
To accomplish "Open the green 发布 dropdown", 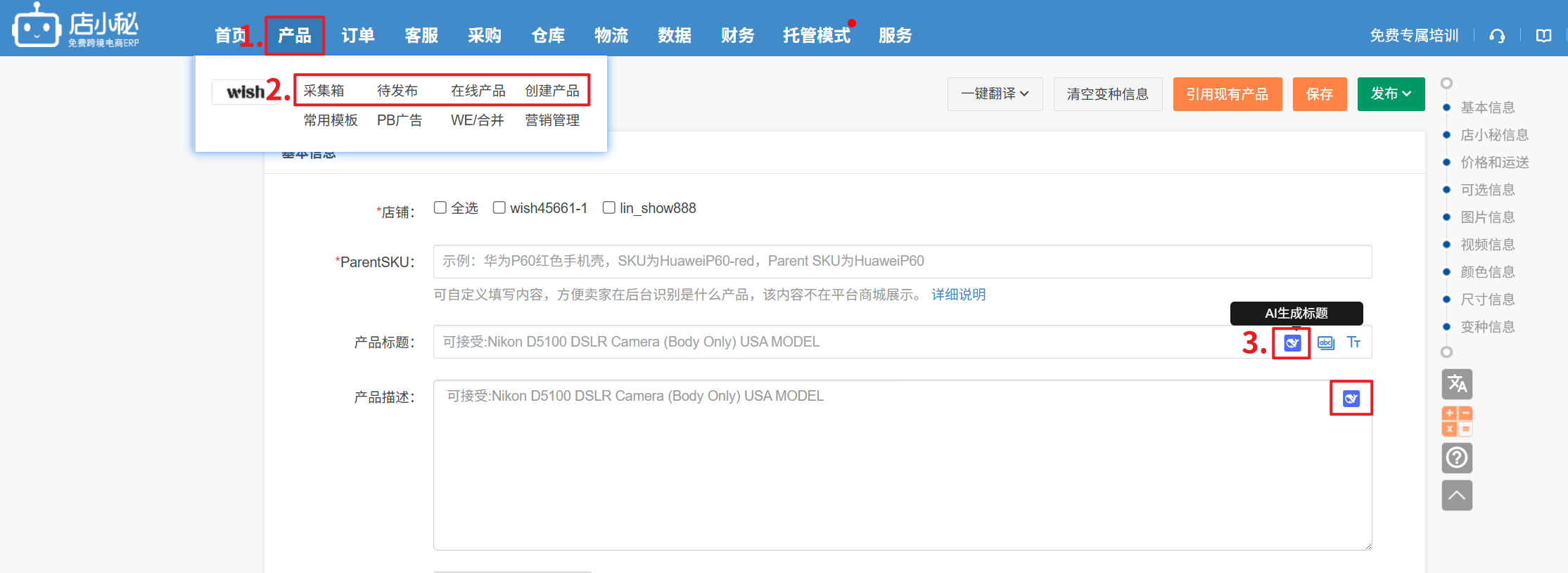I will pos(1390,94).
